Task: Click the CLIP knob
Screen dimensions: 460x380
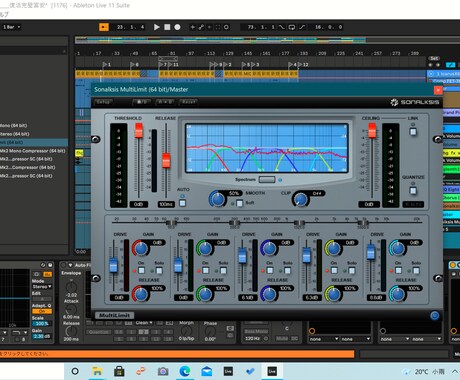Action: pos(301,199)
